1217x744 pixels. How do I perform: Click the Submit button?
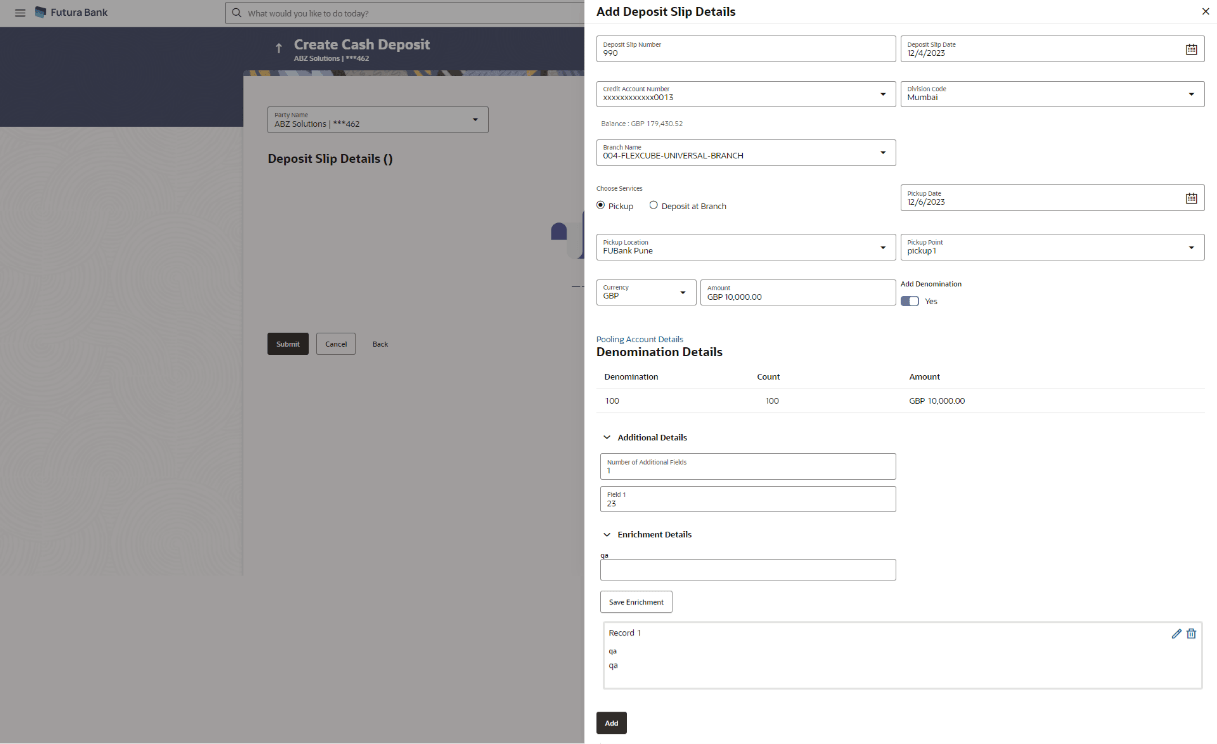tap(288, 344)
